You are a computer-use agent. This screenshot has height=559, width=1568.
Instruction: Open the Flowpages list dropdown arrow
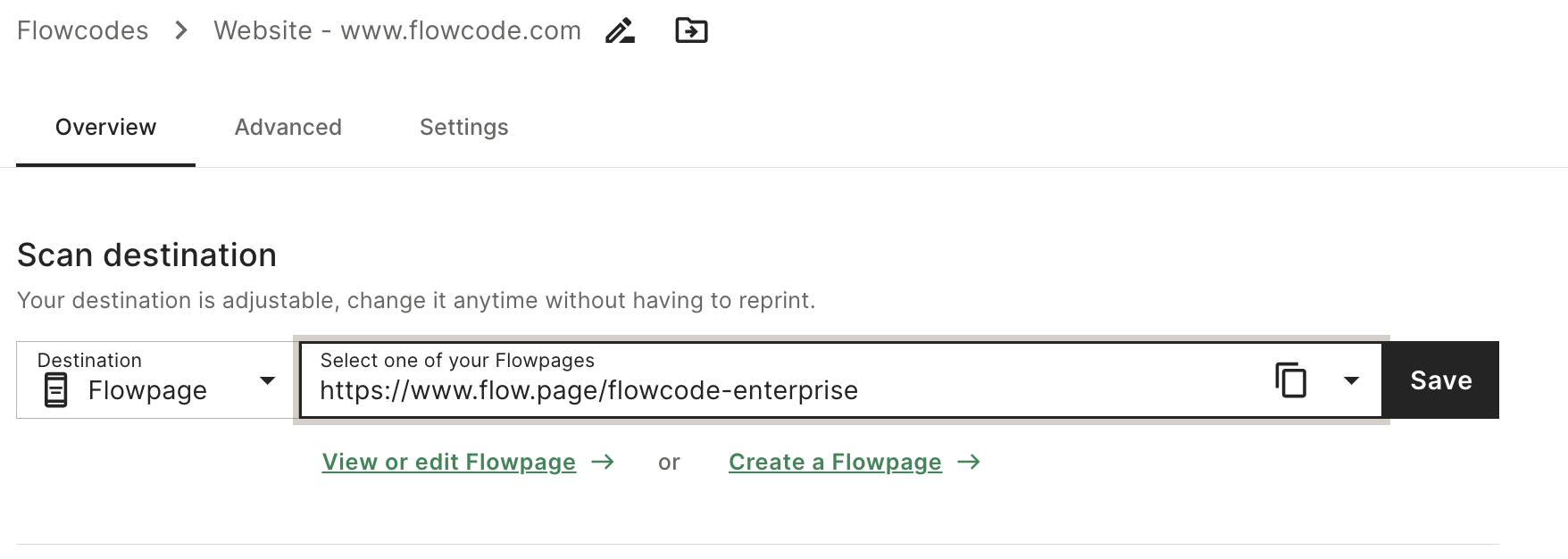pyautogui.click(x=1351, y=380)
